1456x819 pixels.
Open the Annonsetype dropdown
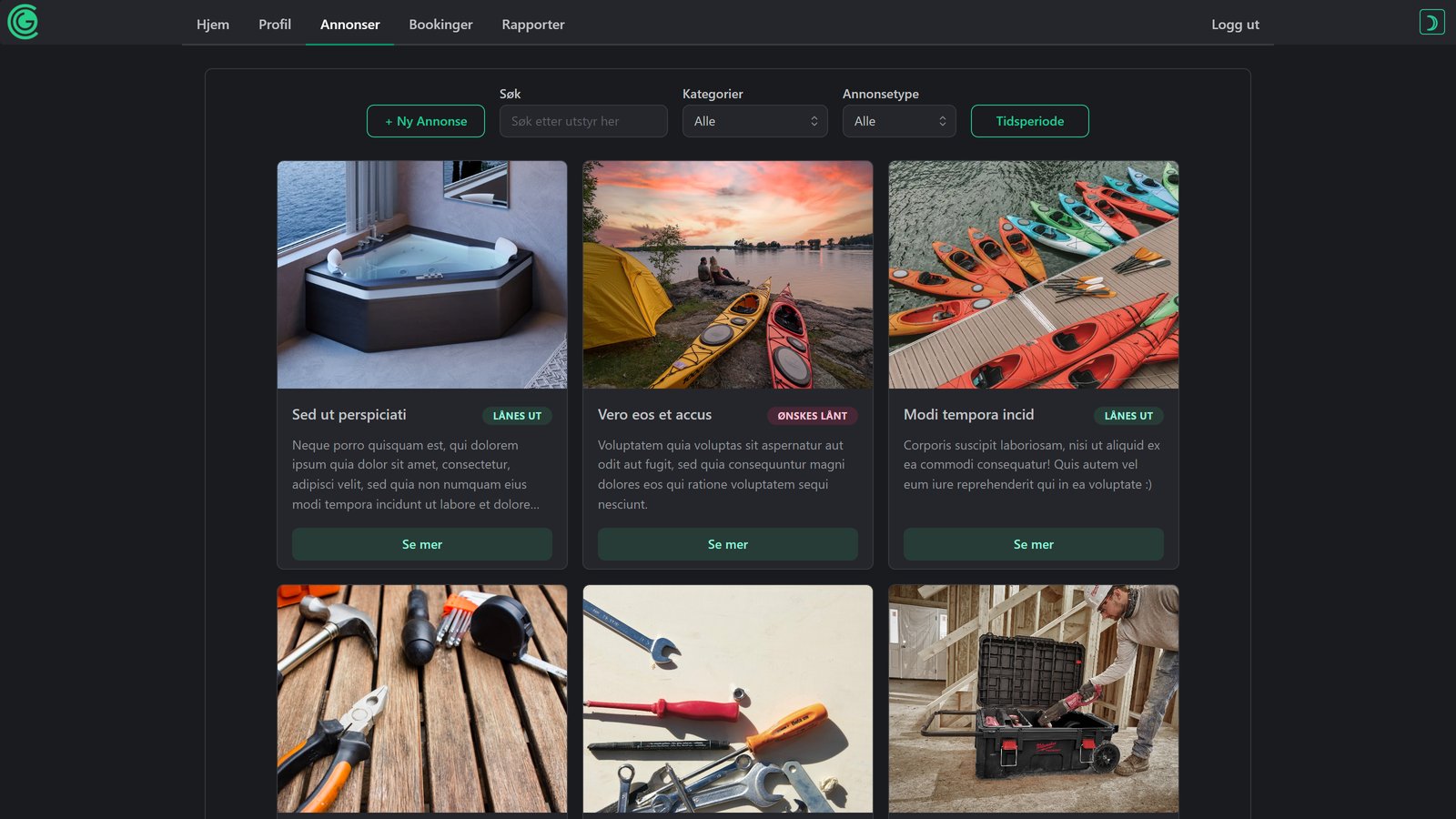click(x=899, y=121)
